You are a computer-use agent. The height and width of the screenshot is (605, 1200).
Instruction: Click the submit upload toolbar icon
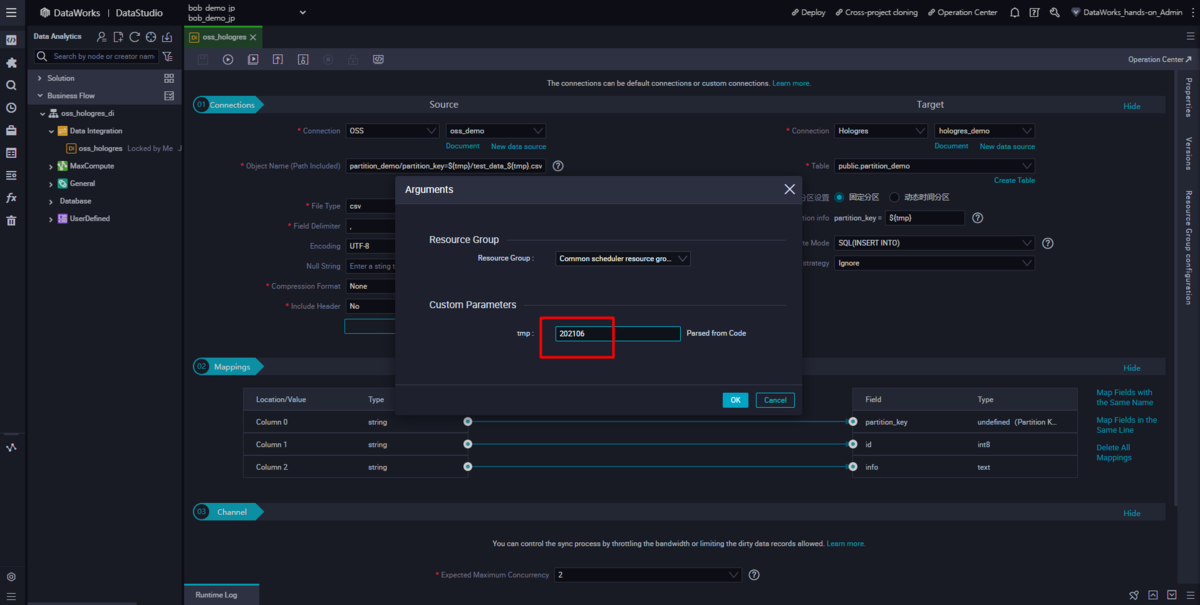[278, 60]
